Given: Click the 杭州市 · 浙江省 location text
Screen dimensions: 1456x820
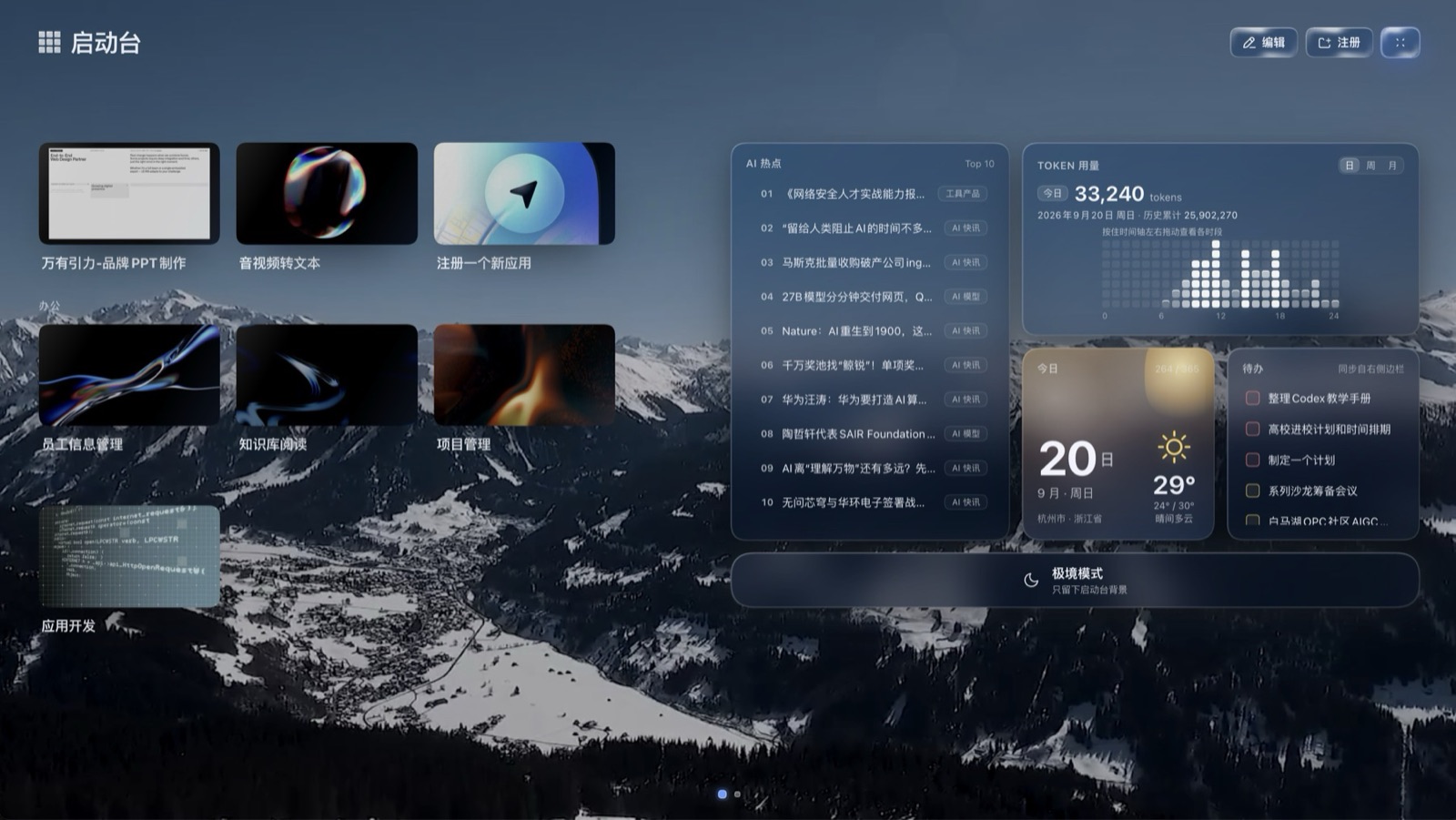Looking at the screenshot, I should pos(1069,519).
